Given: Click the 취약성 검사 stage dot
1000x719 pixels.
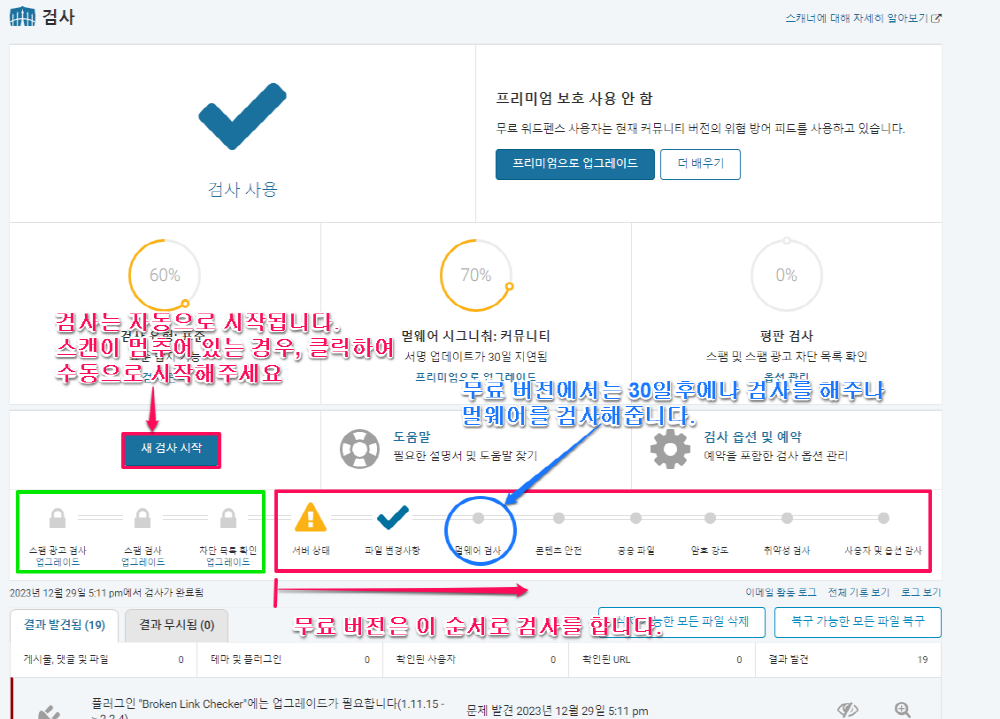Looking at the screenshot, I should point(787,518).
